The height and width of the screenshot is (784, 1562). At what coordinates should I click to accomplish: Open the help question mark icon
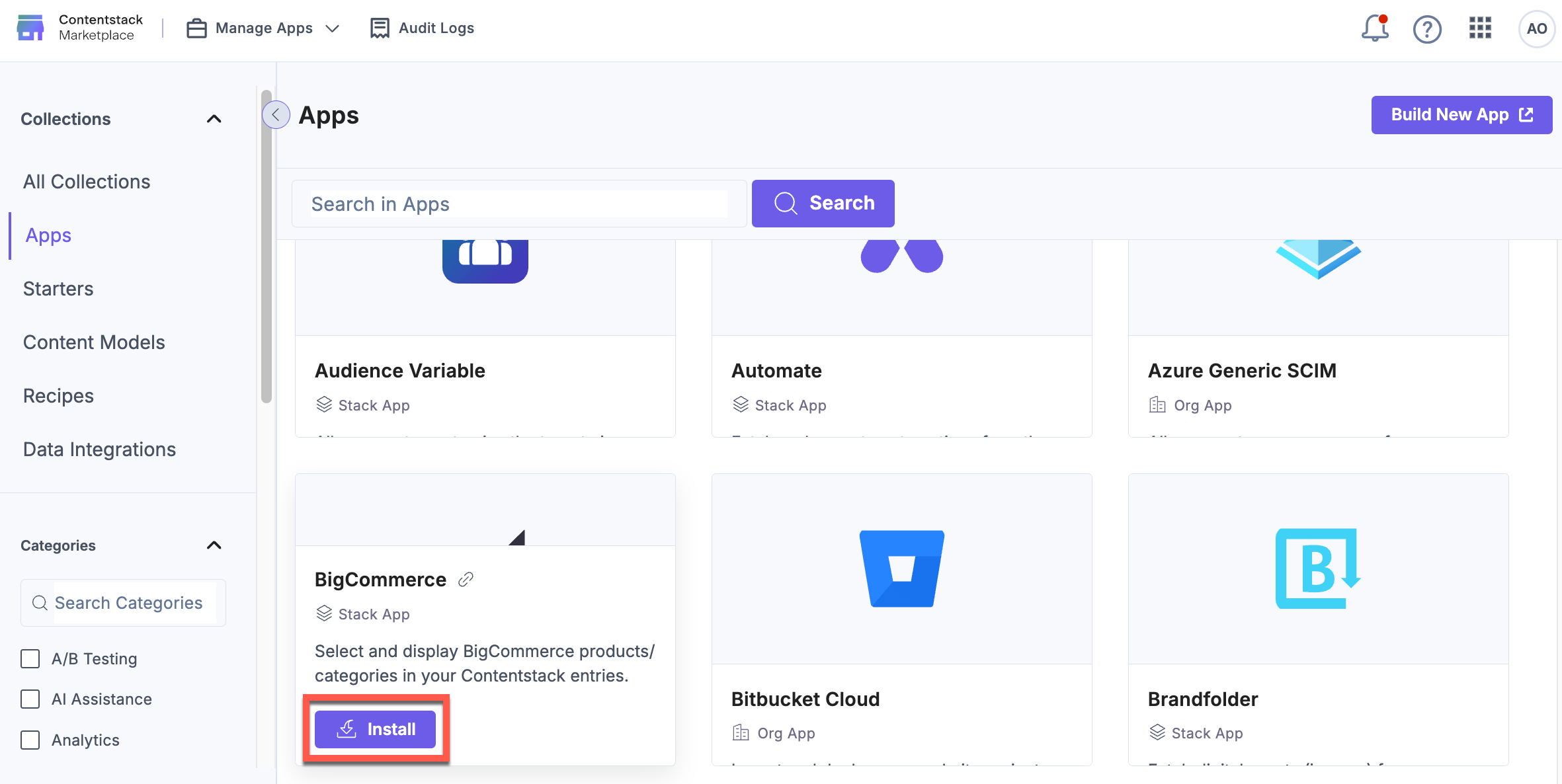(1427, 29)
